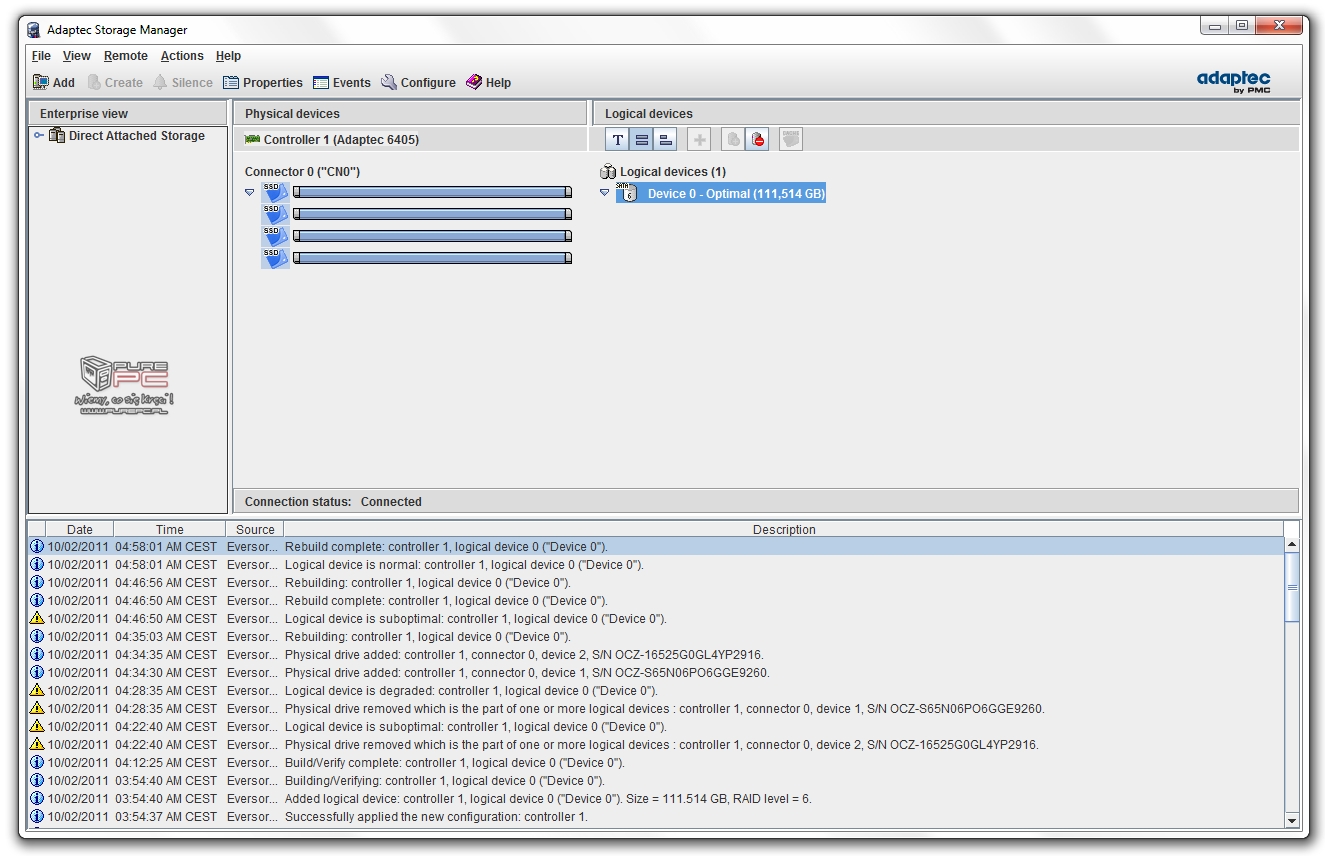Viewport: 1325px width, 856px height.
Task: Select Device 0 SATA RAID 6 icon
Action: pos(627,193)
